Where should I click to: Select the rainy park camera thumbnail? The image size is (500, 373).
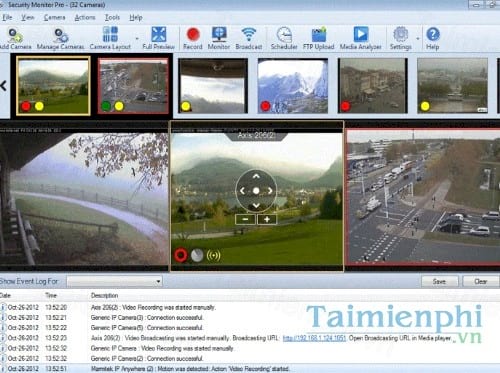pyautogui.click(x=452, y=86)
